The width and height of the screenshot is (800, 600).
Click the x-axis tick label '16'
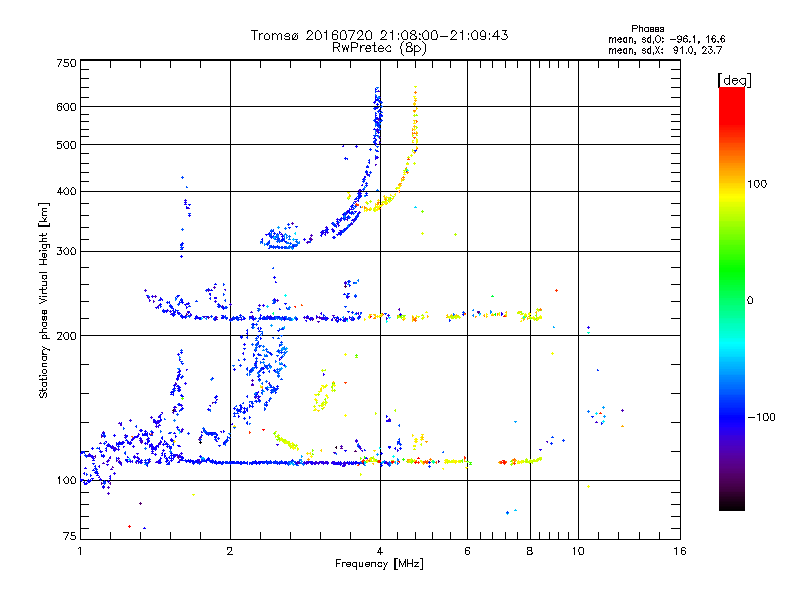pyautogui.click(x=680, y=551)
